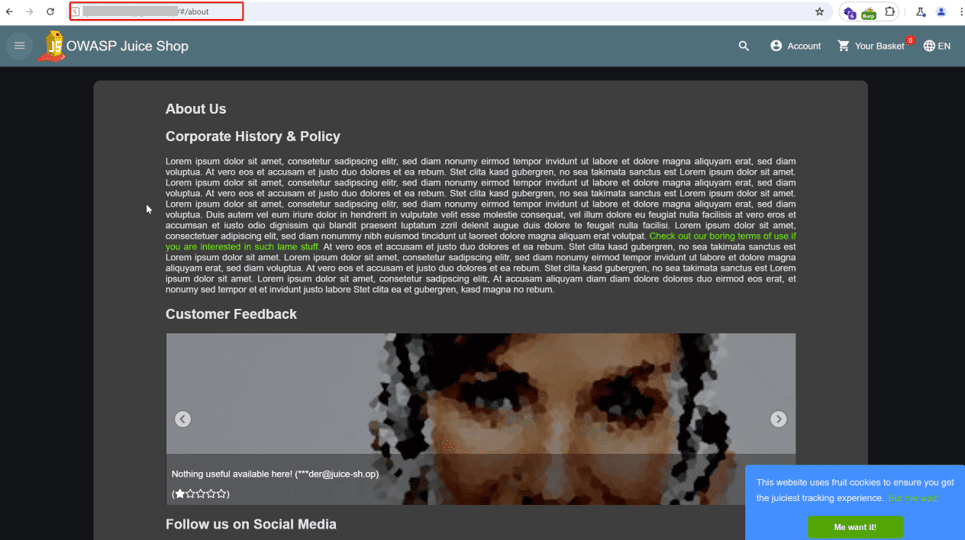Show previous customer feedback slide
The width and height of the screenshot is (965, 540).
coord(183,419)
